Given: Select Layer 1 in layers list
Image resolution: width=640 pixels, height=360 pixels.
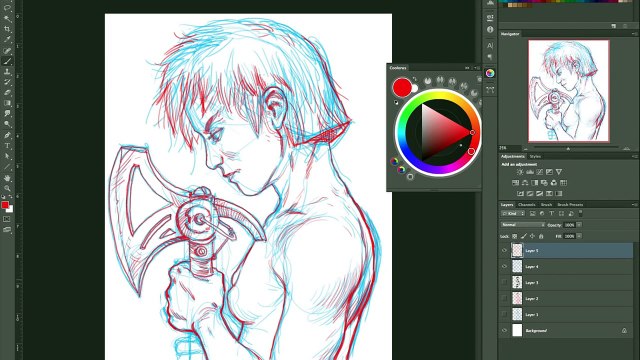Looking at the screenshot, I should tap(566, 314).
